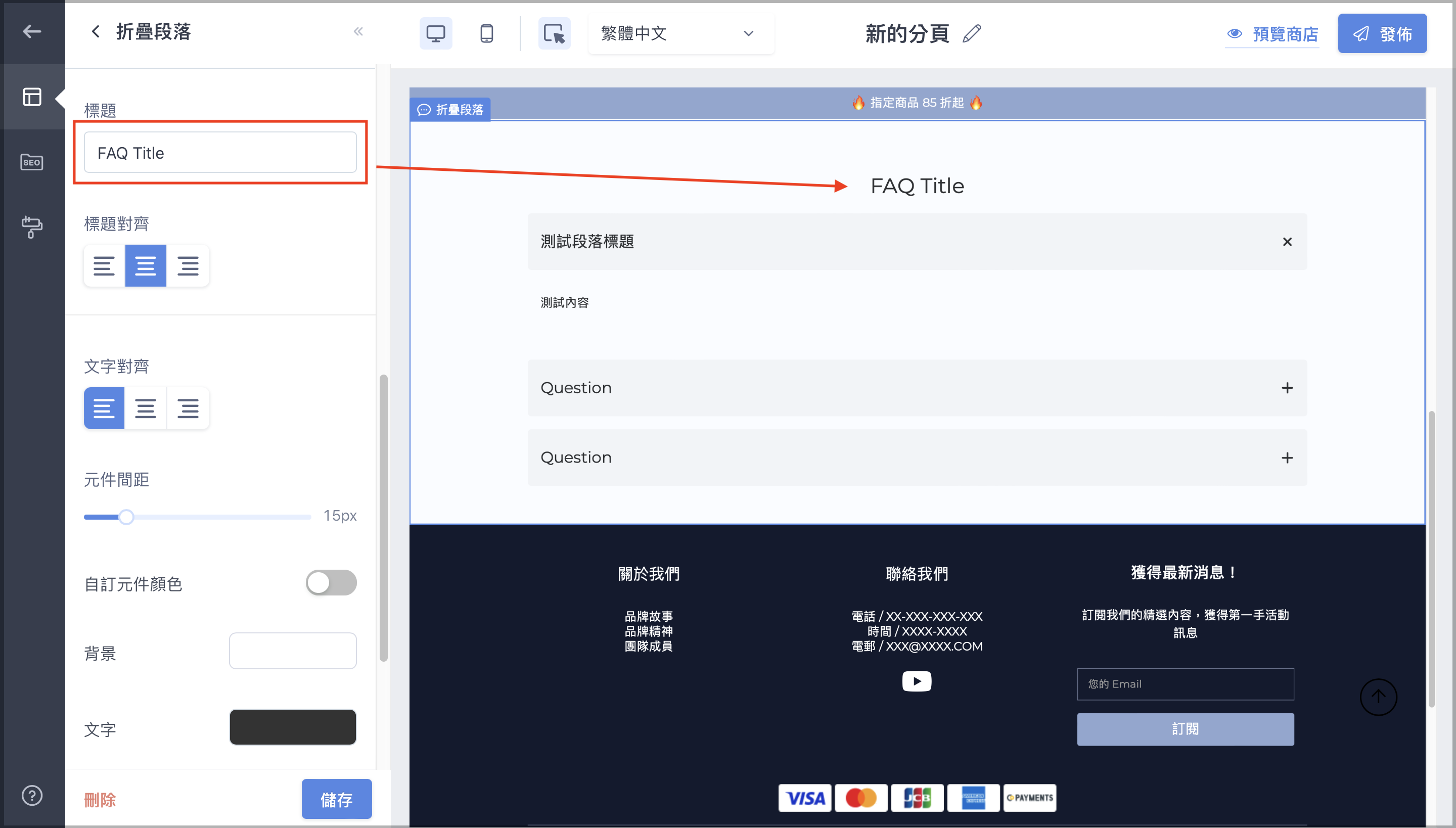The height and width of the screenshot is (828, 1456).
Task: Go back from 折疊段落 panel
Action: pyautogui.click(x=96, y=31)
